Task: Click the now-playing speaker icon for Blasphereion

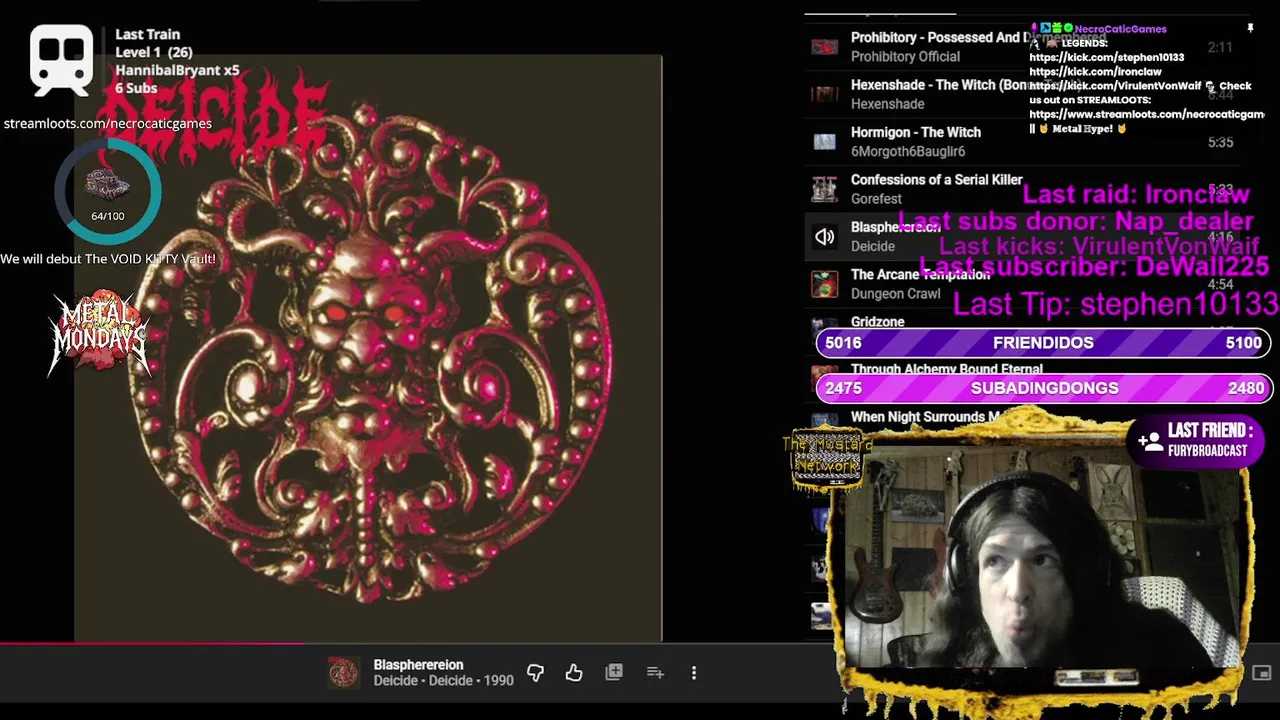Action: pos(824,237)
